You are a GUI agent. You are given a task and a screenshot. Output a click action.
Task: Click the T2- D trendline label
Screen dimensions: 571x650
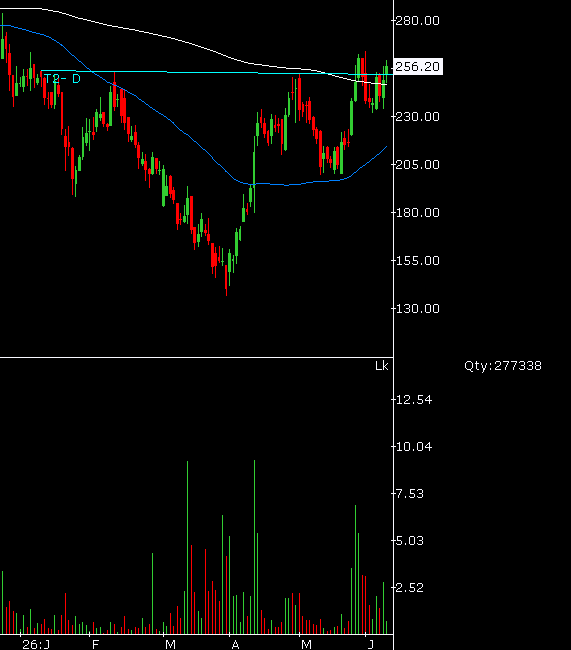pos(62,79)
